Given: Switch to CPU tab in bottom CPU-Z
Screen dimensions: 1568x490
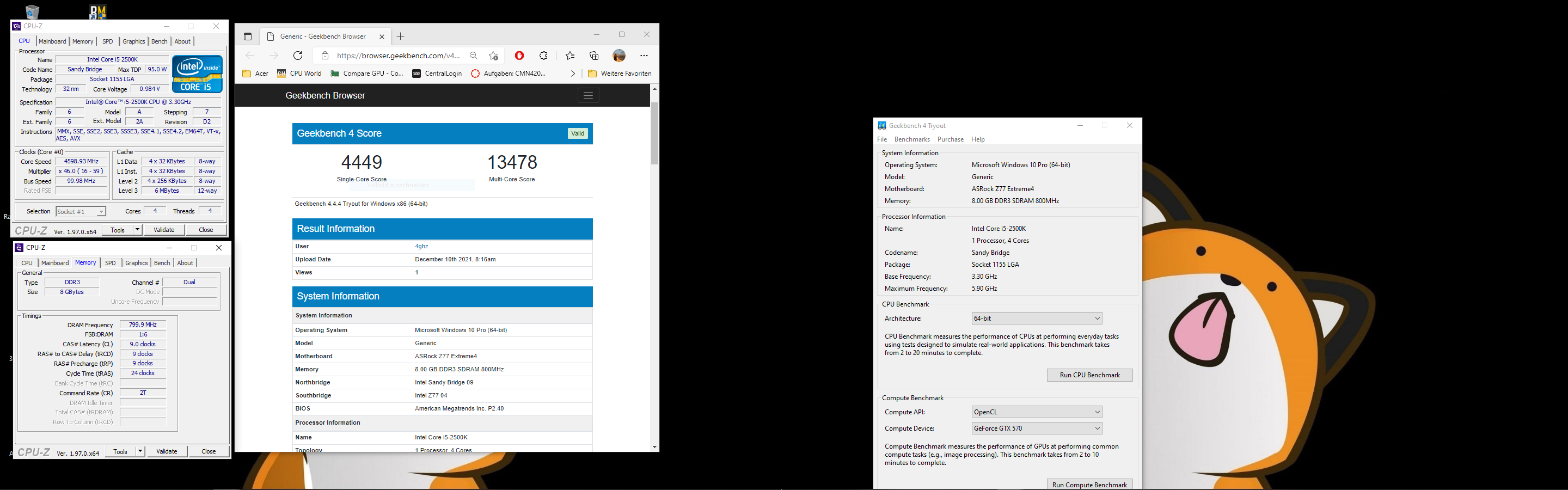Looking at the screenshot, I should 27,263.
